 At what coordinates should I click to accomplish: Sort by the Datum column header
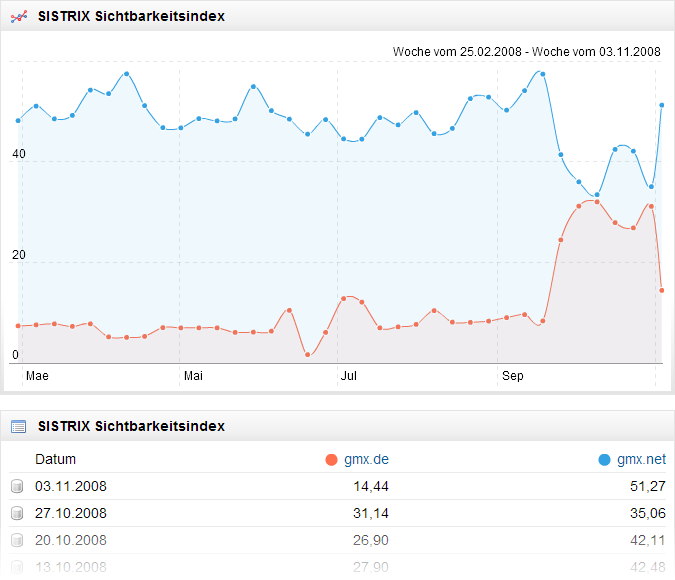[55, 460]
